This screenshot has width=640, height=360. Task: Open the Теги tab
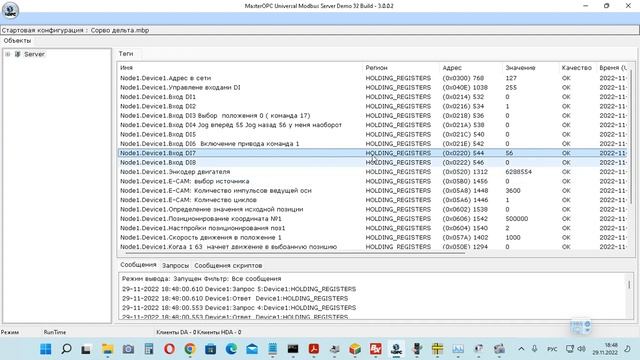point(126,53)
